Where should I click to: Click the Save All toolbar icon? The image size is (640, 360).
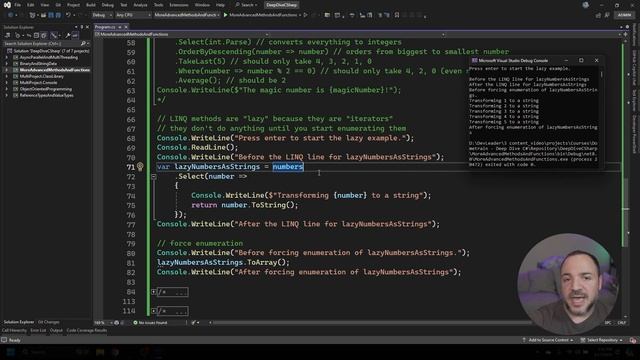58,15
